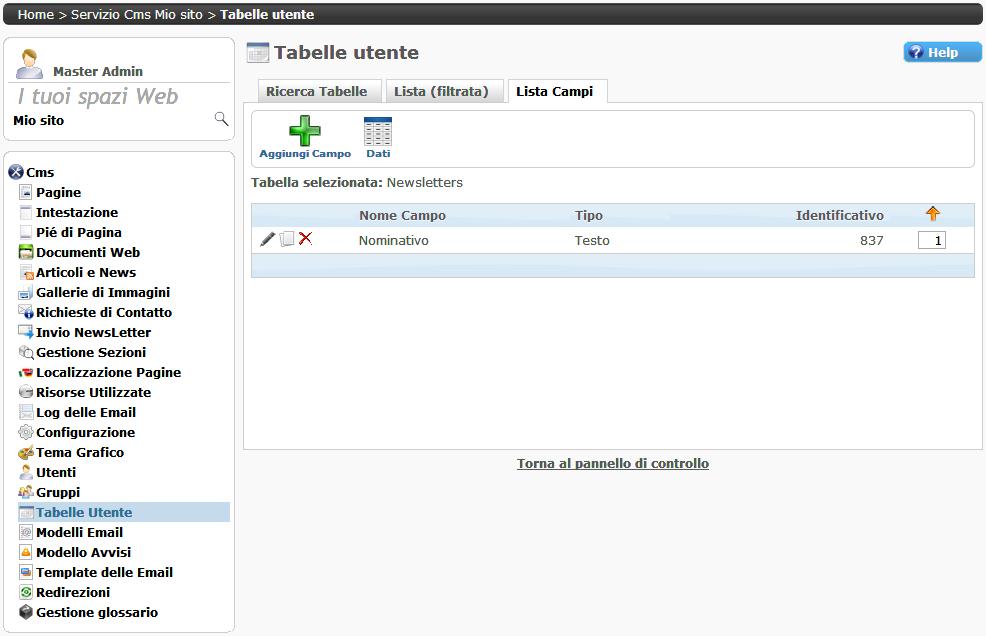The image size is (986, 636).
Task: Switch to Ricerca Tabelle tab
Action: pyautogui.click(x=316, y=92)
